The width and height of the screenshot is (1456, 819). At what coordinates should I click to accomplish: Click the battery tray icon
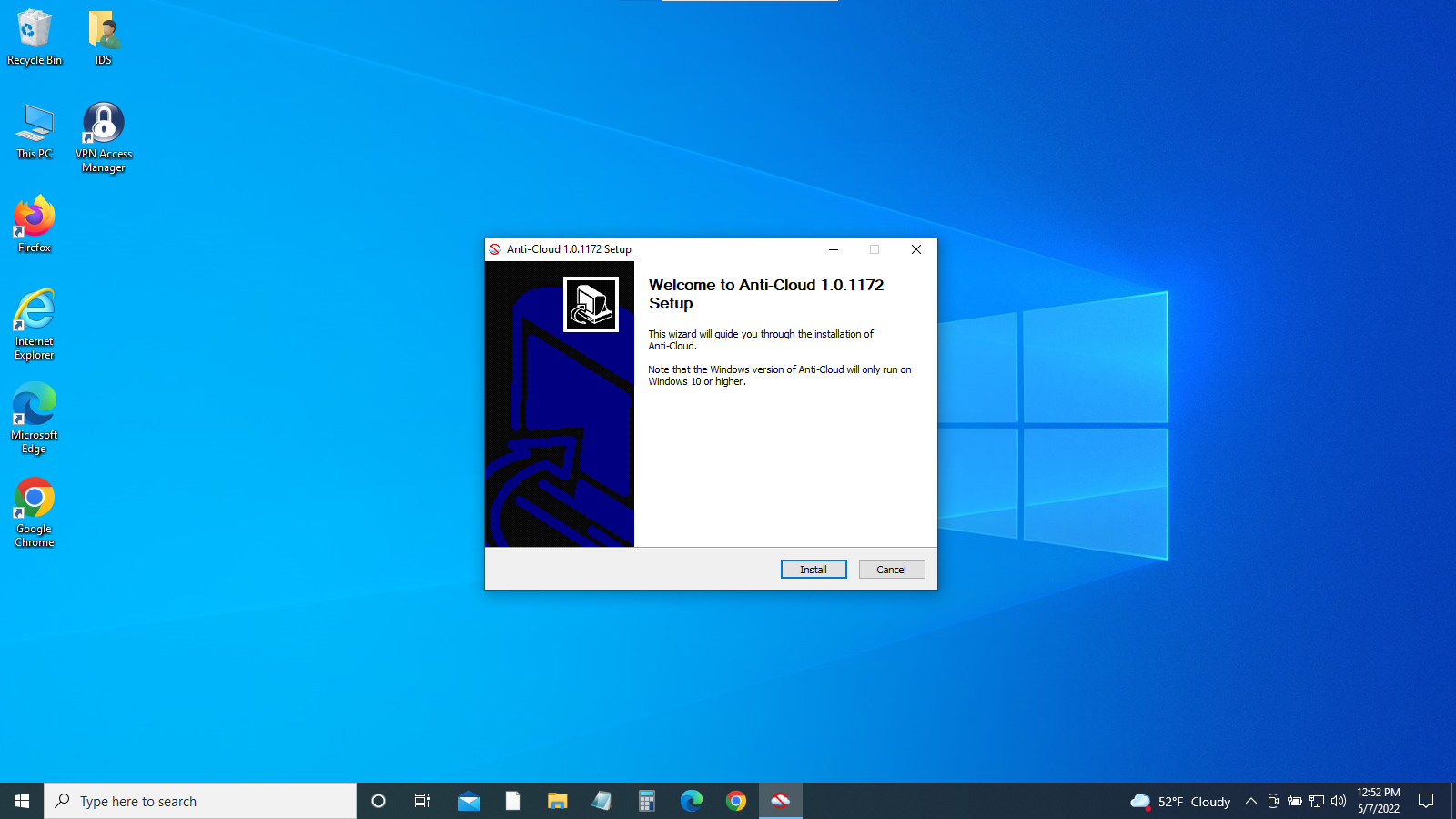(x=1295, y=801)
